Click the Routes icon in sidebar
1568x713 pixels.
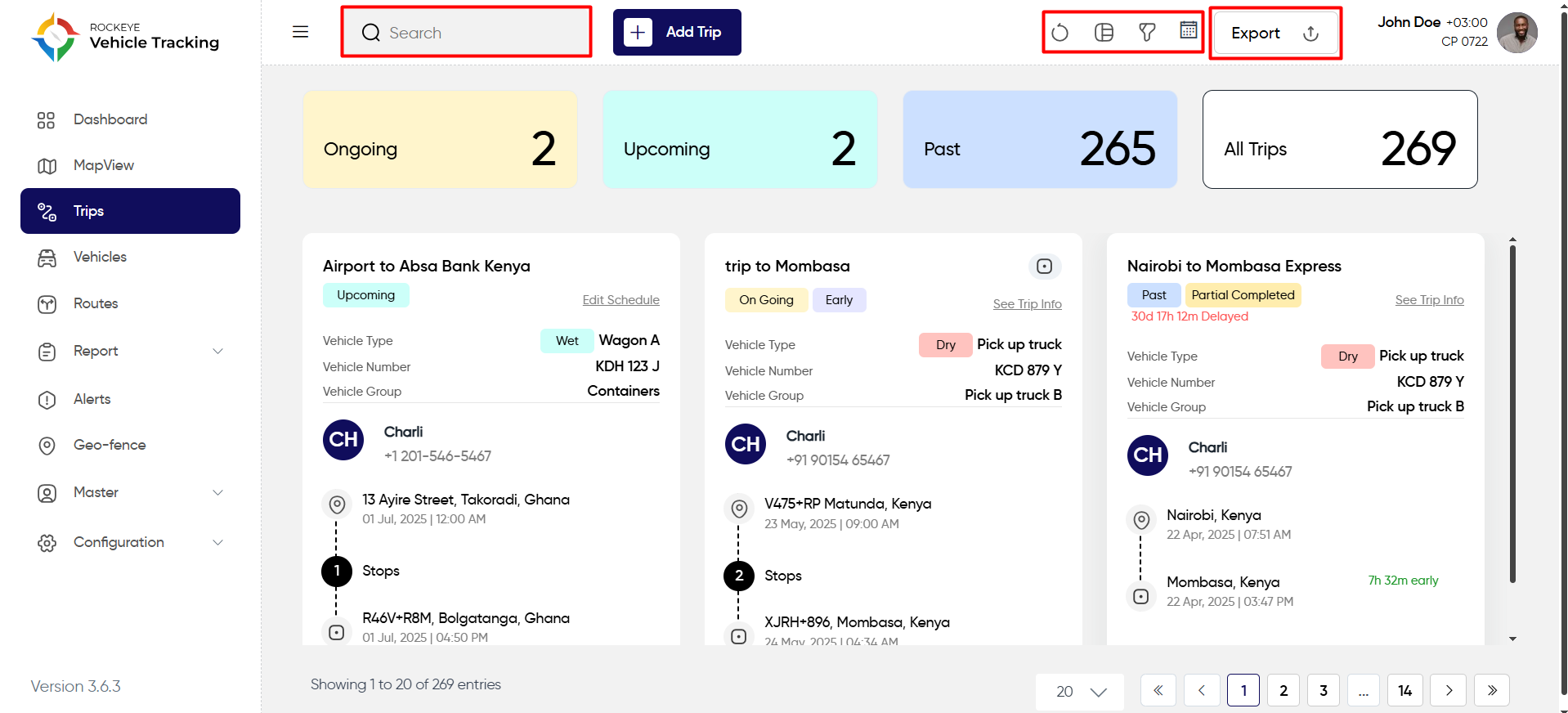coord(47,304)
